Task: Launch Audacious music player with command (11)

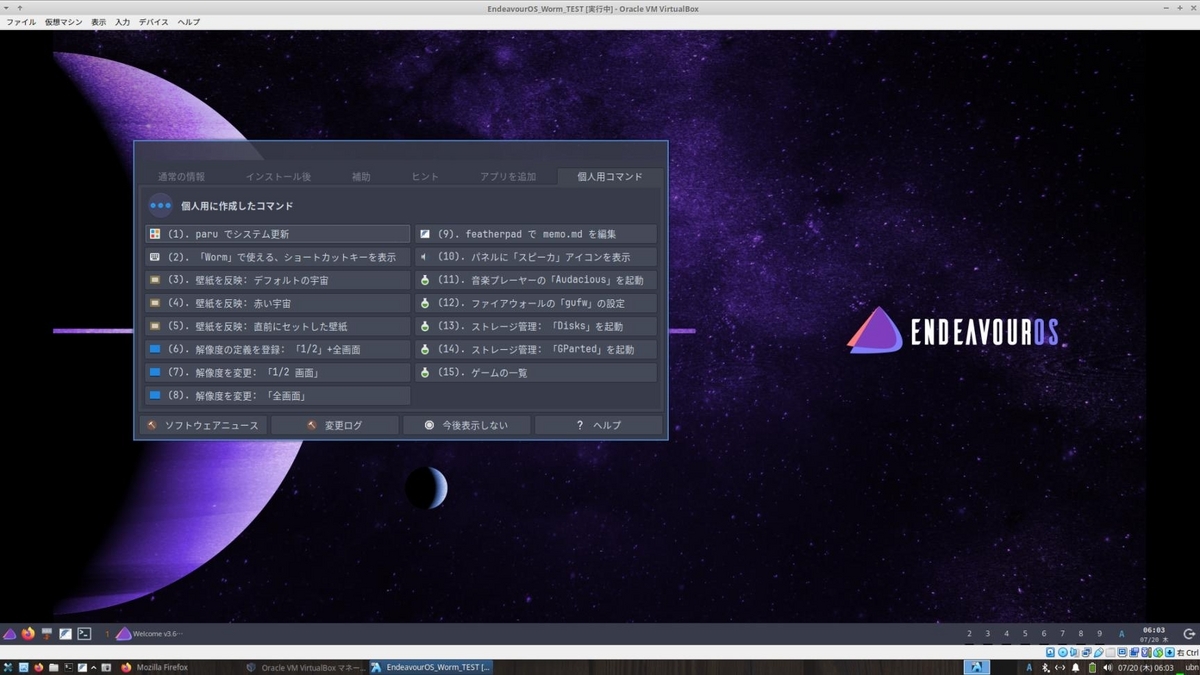Action: coord(536,280)
